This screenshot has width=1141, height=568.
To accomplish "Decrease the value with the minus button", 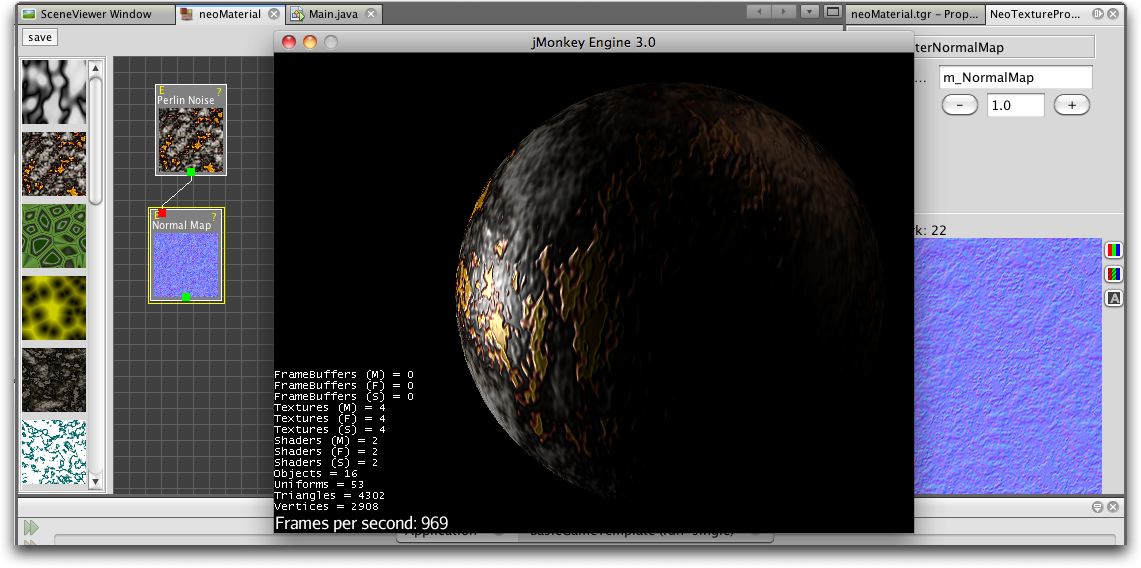I will [959, 105].
